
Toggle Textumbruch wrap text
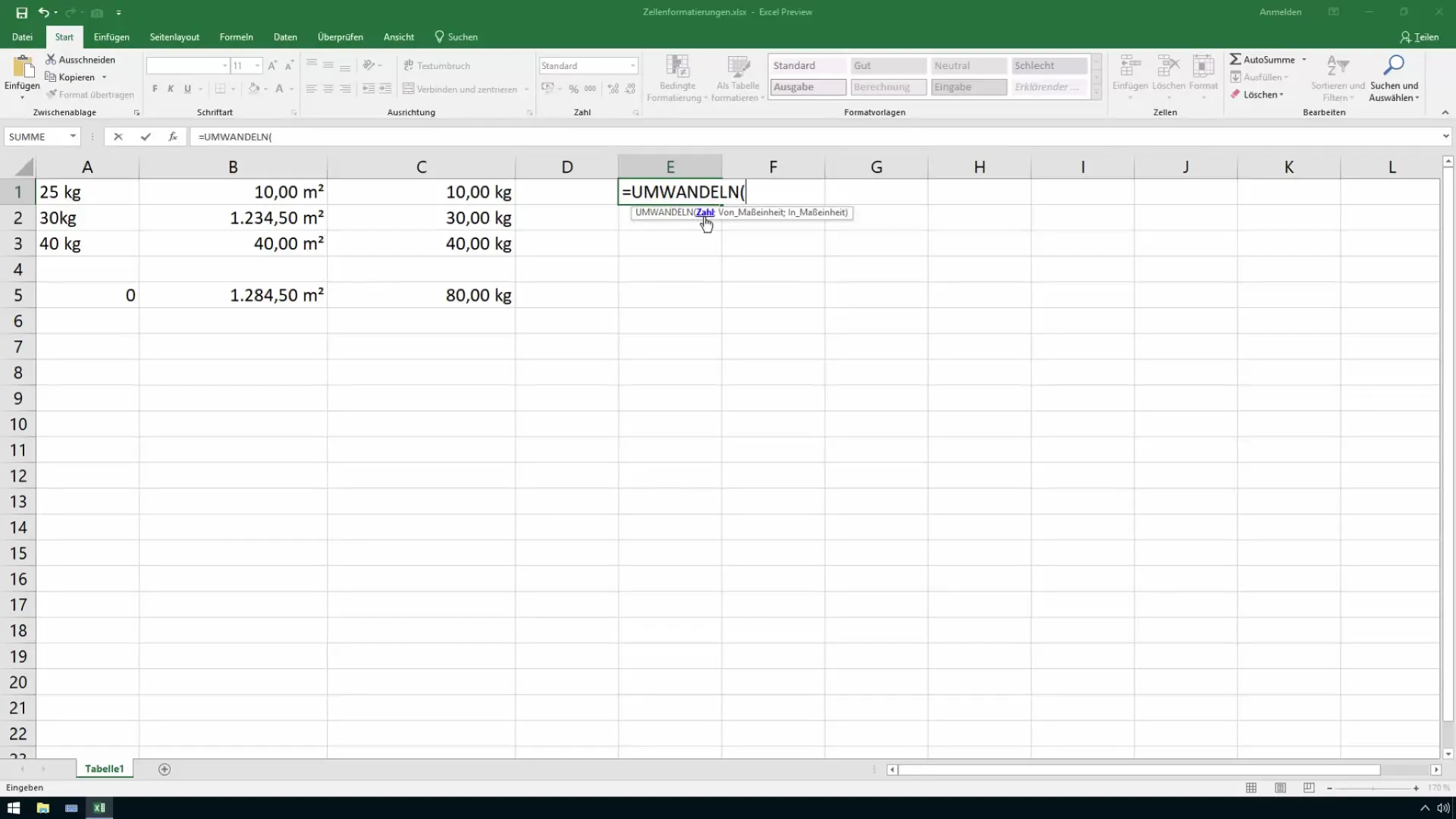[437, 66]
